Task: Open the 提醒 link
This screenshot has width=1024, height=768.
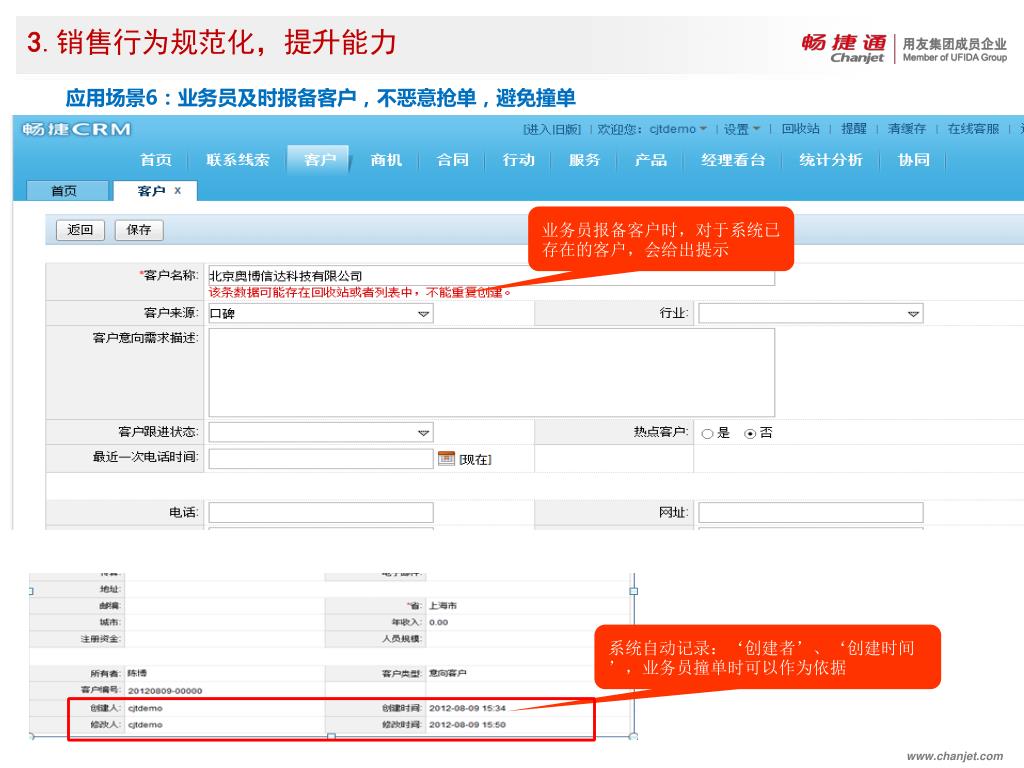Action: pyautogui.click(x=854, y=129)
